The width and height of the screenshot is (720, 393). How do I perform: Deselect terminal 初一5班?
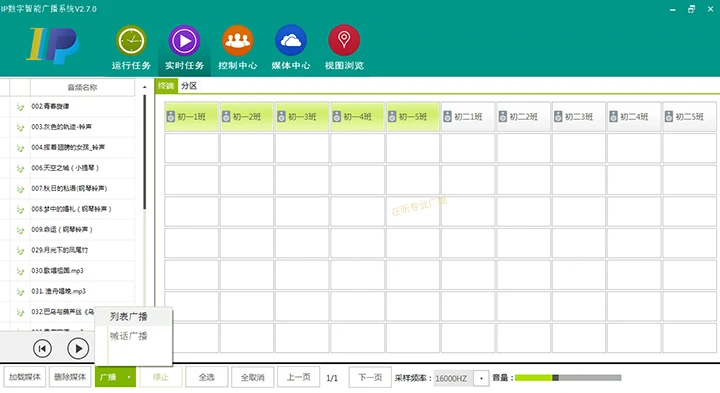[412, 117]
